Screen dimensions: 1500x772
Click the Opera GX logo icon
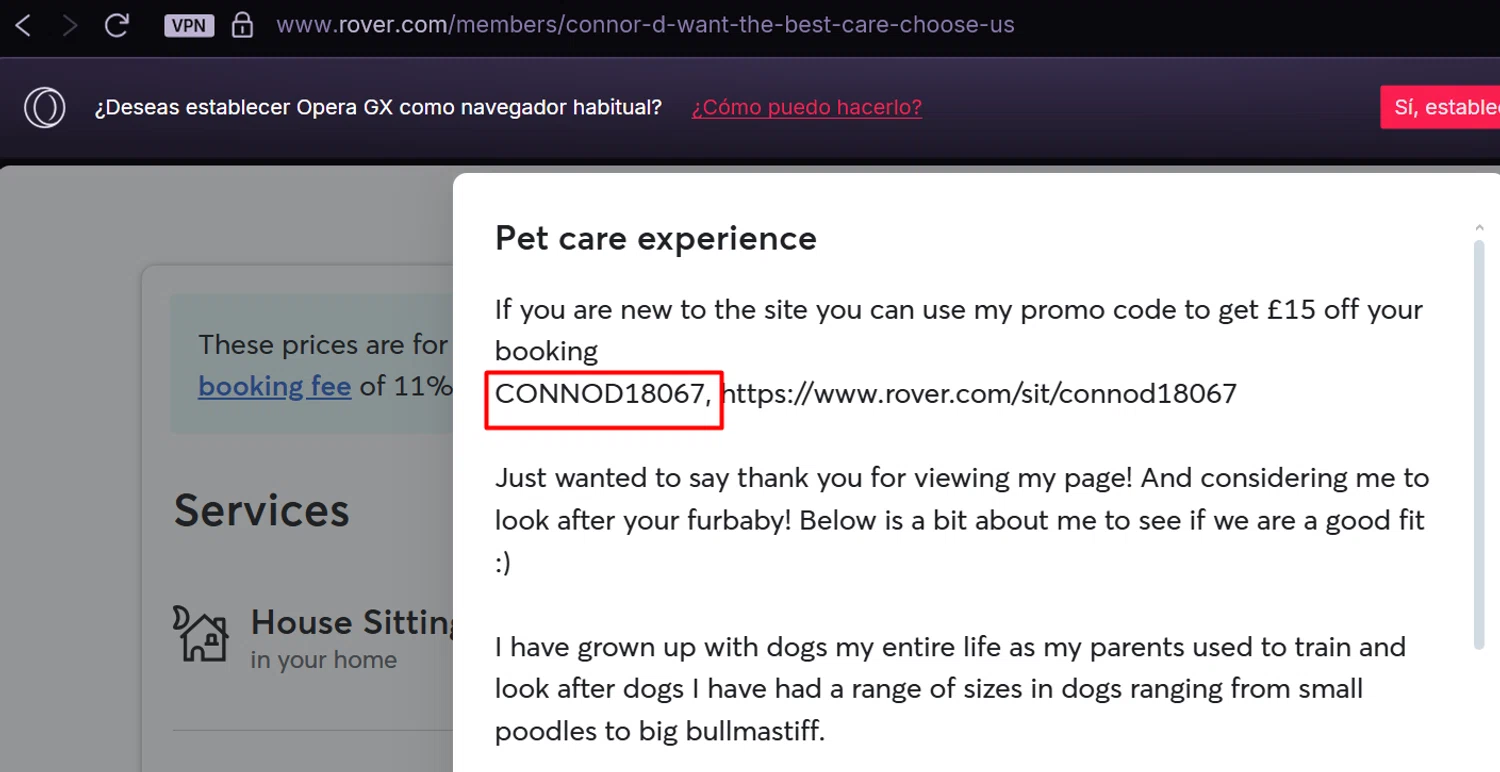[x=45, y=107]
